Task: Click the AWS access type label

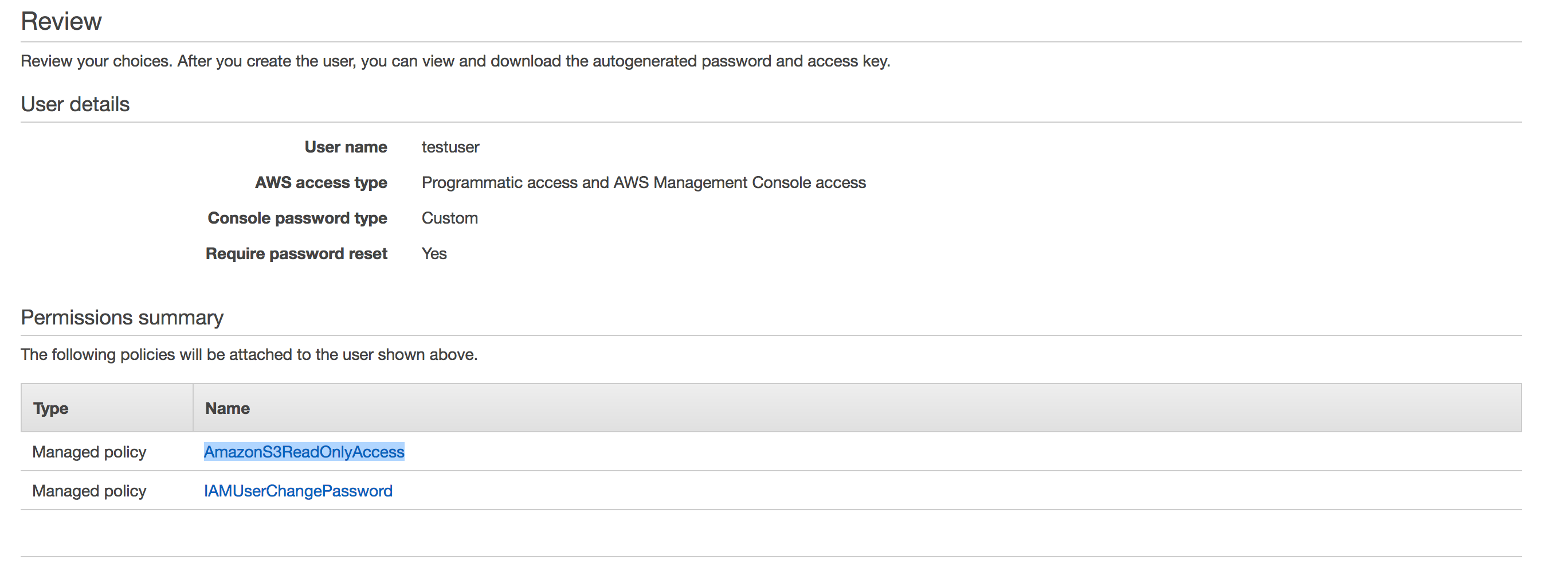Action: tap(321, 182)
